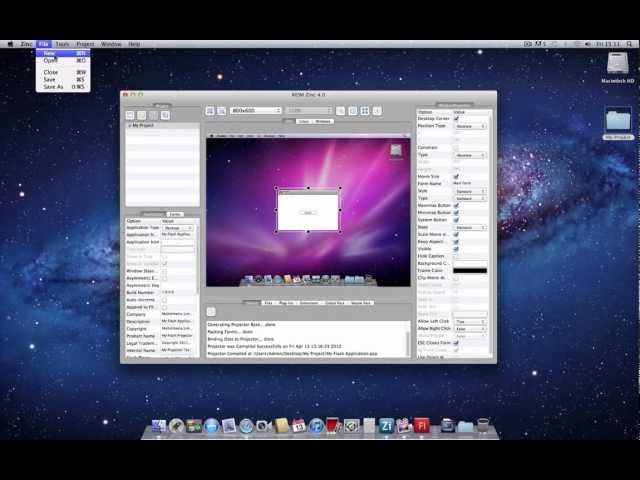Image resolution: width=640 pixels, height=480 pixels.
Task: Click the icon right of the magnifier in the preview toolbar
Action: (x=353, y=111)
